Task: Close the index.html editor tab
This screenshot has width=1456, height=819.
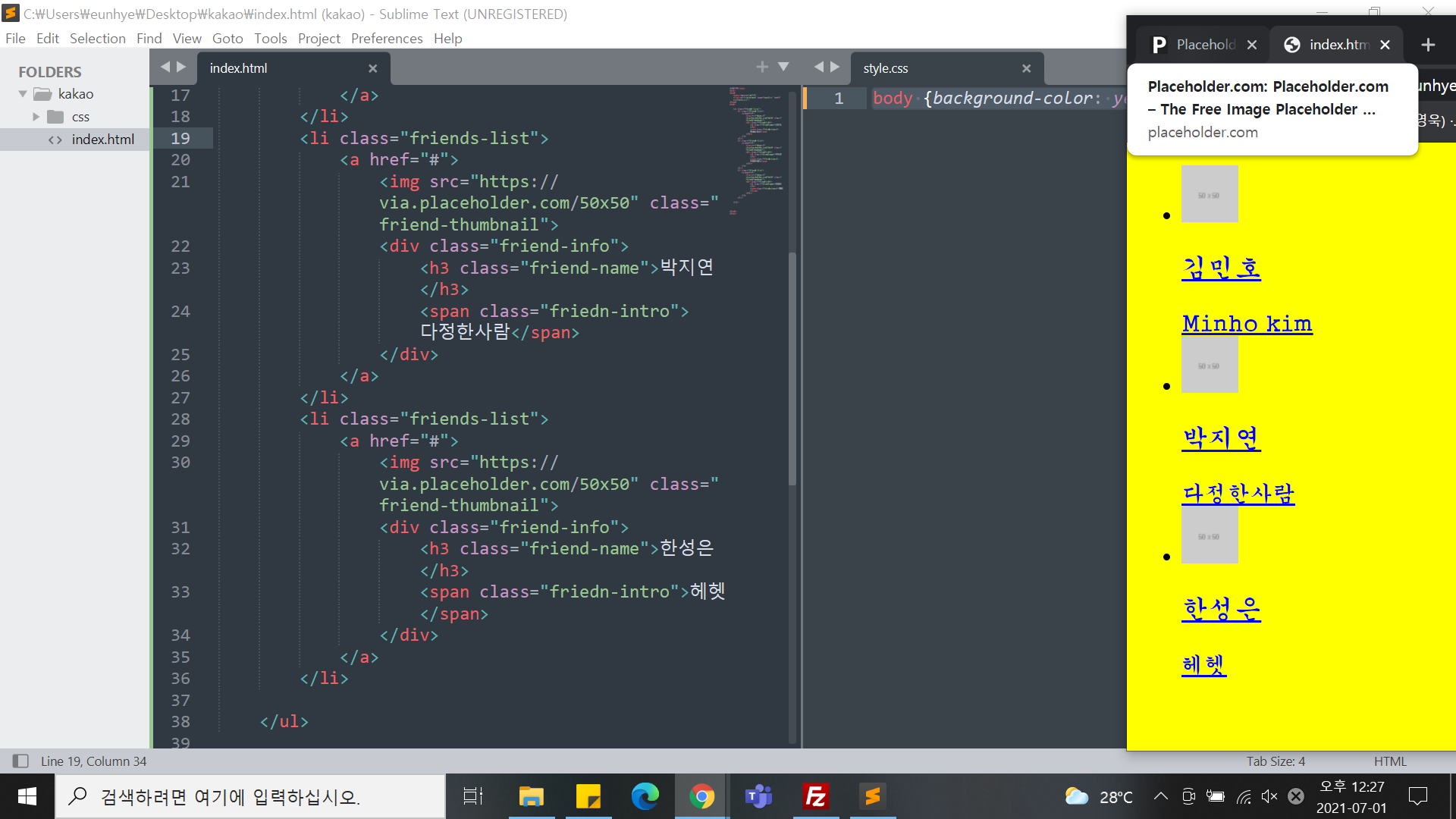Action: point(372,68)
